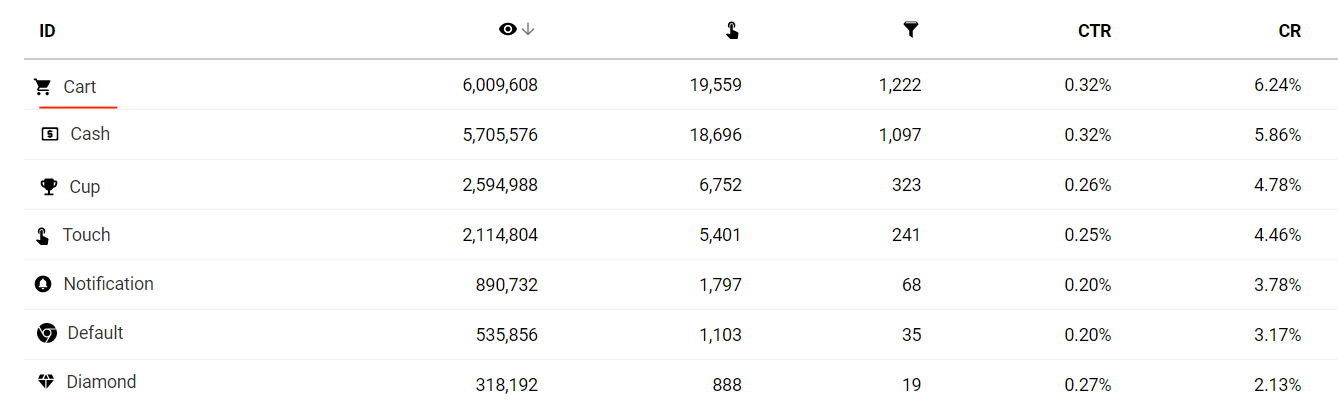Click Cart impressions value 6,009,608
Image resolution: width=1338 pixels, height=409 pixels.
point(500,86)
